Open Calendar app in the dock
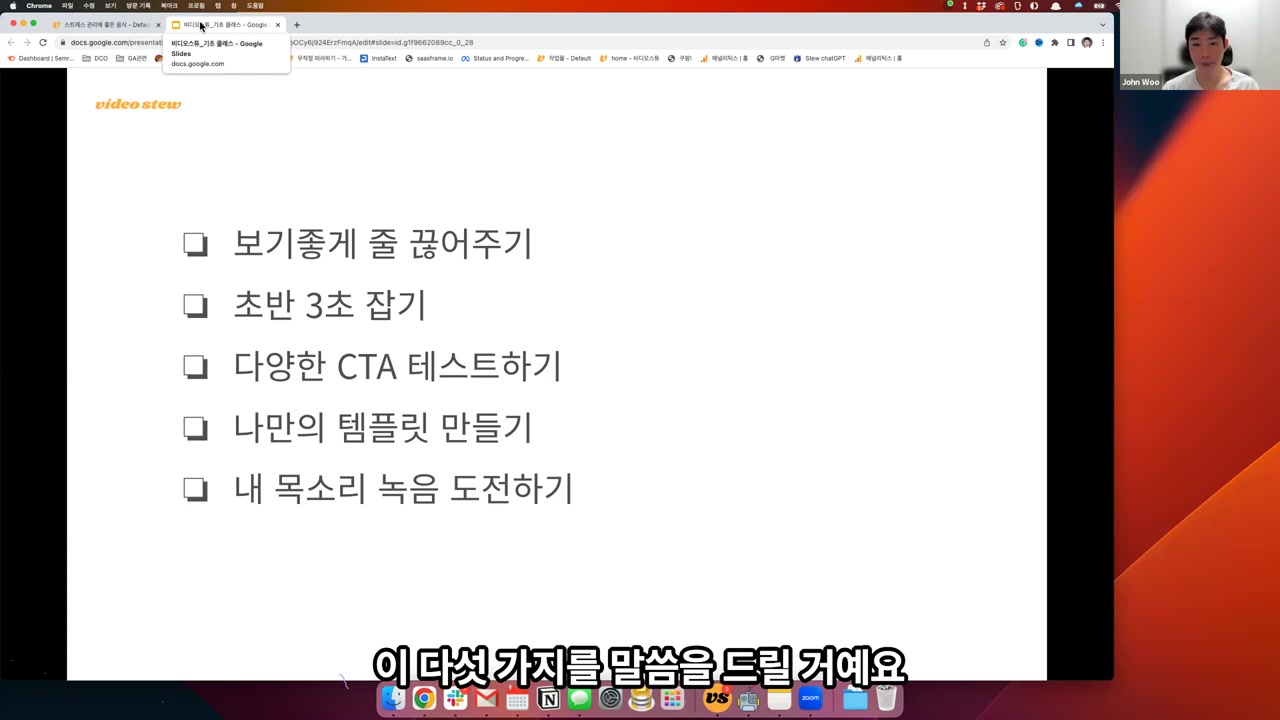1280x720 pixels. click(517, 698)
